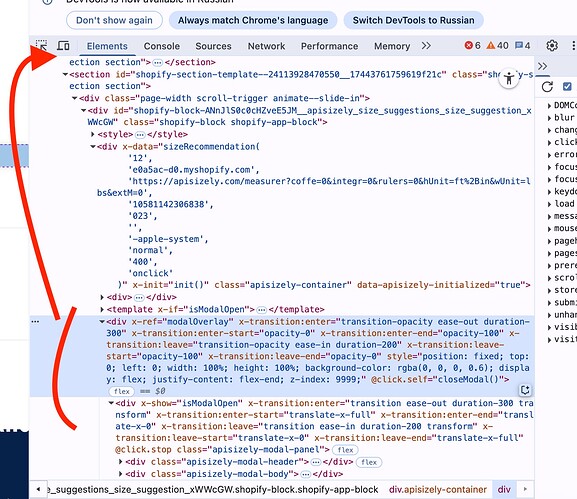
Task: Expand the blur event listener
Action: coord(549,118)
